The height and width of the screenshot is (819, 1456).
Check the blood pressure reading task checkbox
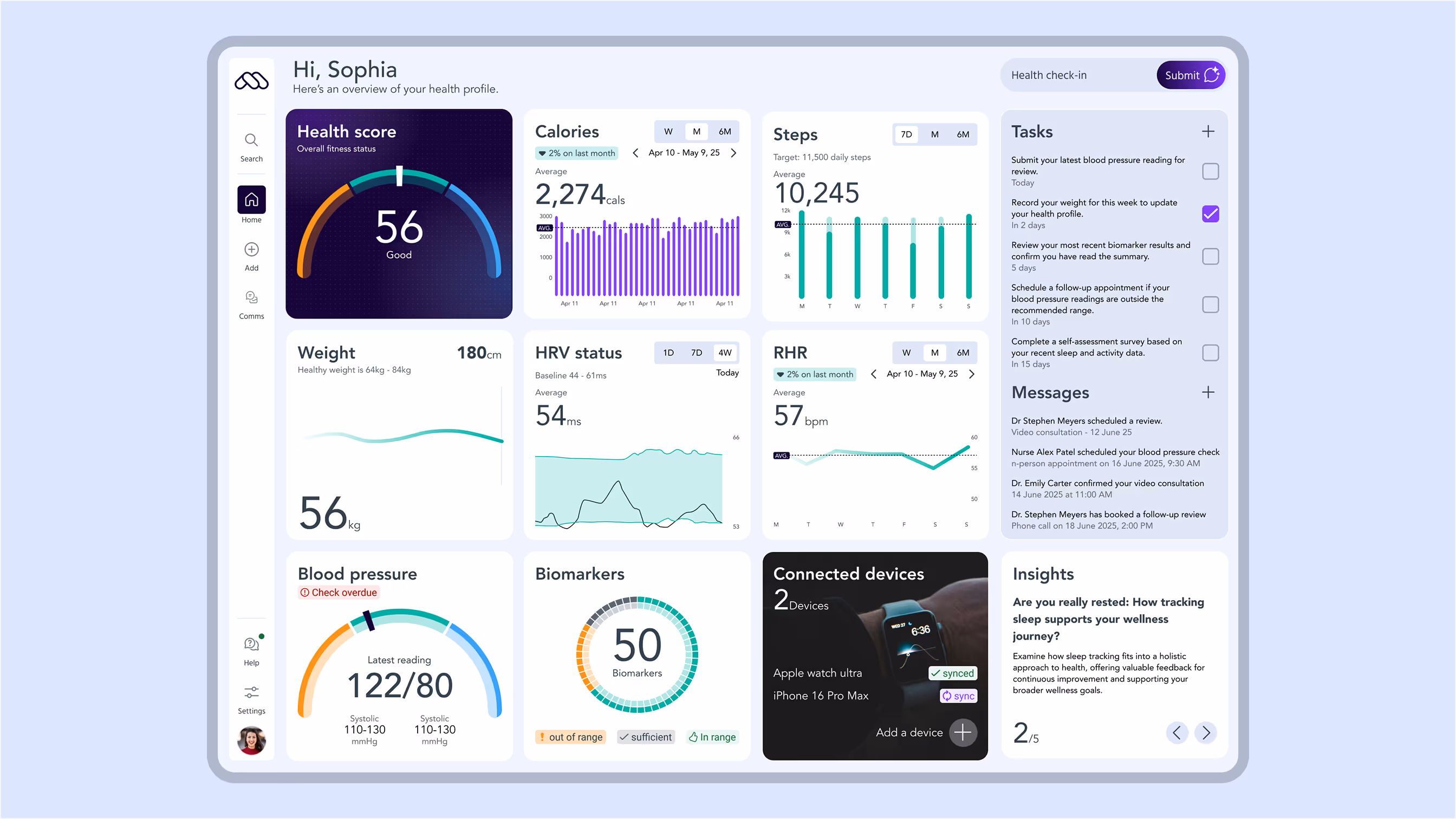1210,171
